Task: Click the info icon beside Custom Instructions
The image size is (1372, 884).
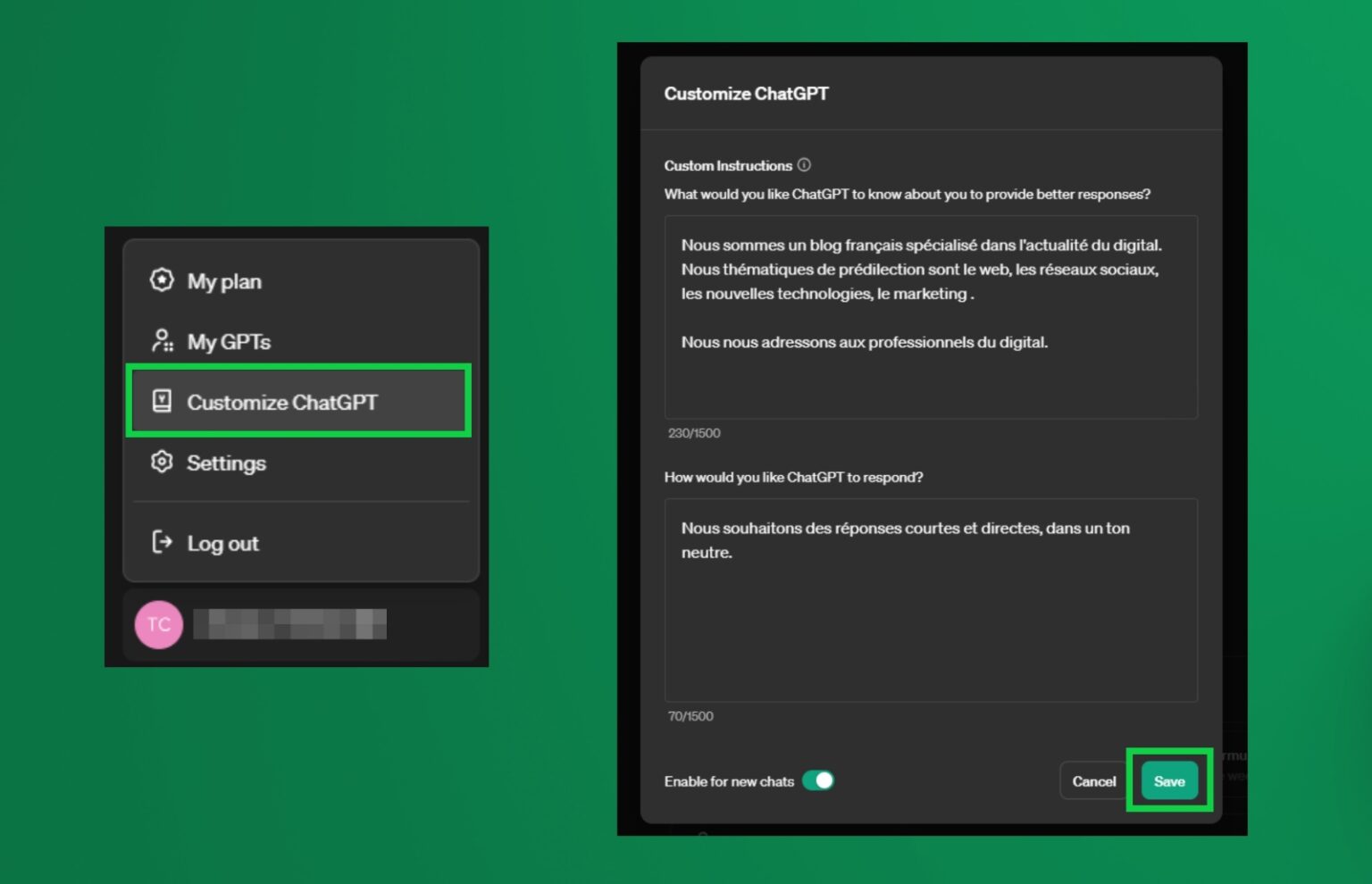Action: pos(804,165)
